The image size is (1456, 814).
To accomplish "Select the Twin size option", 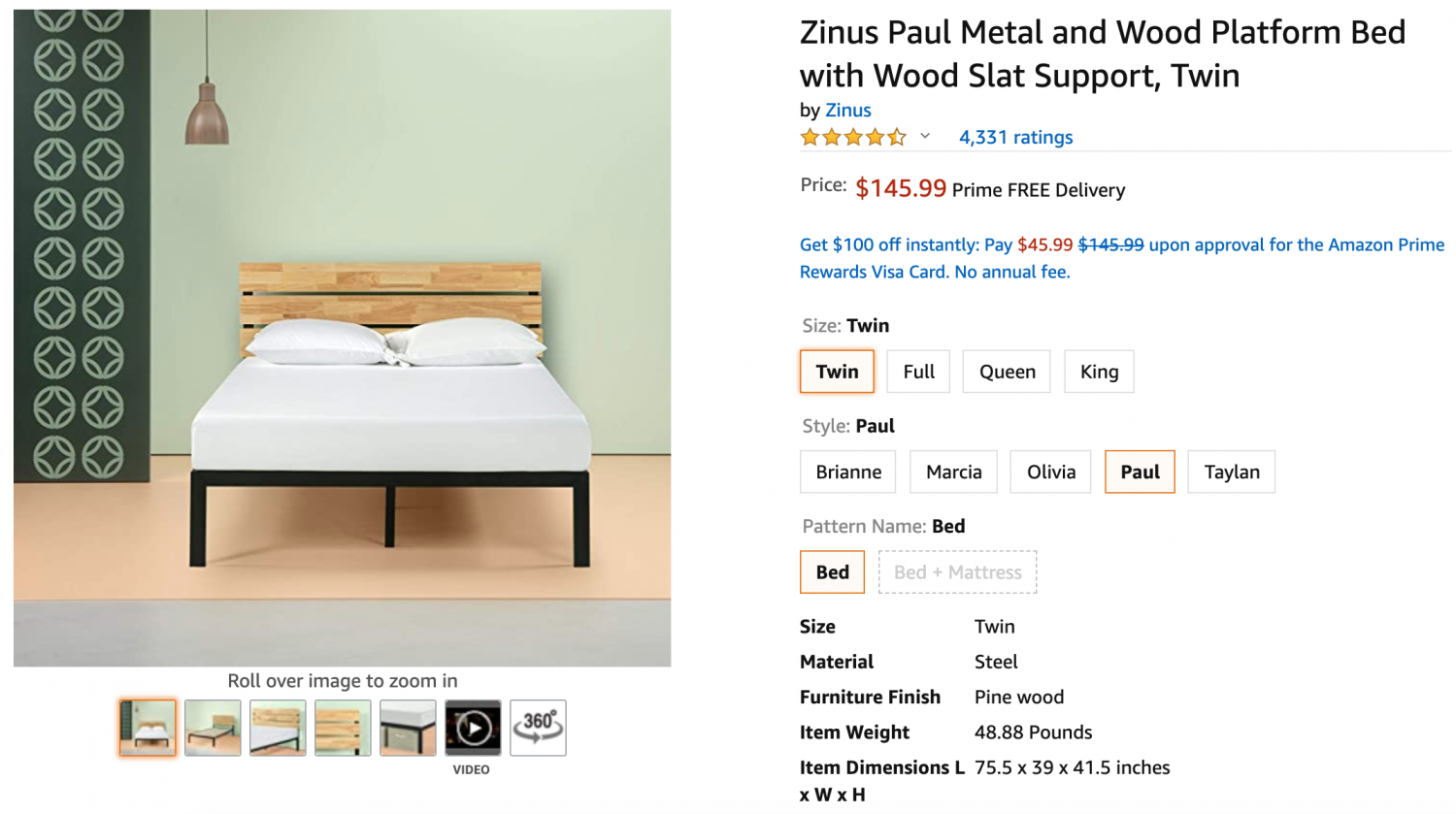I will pos(837,372).
